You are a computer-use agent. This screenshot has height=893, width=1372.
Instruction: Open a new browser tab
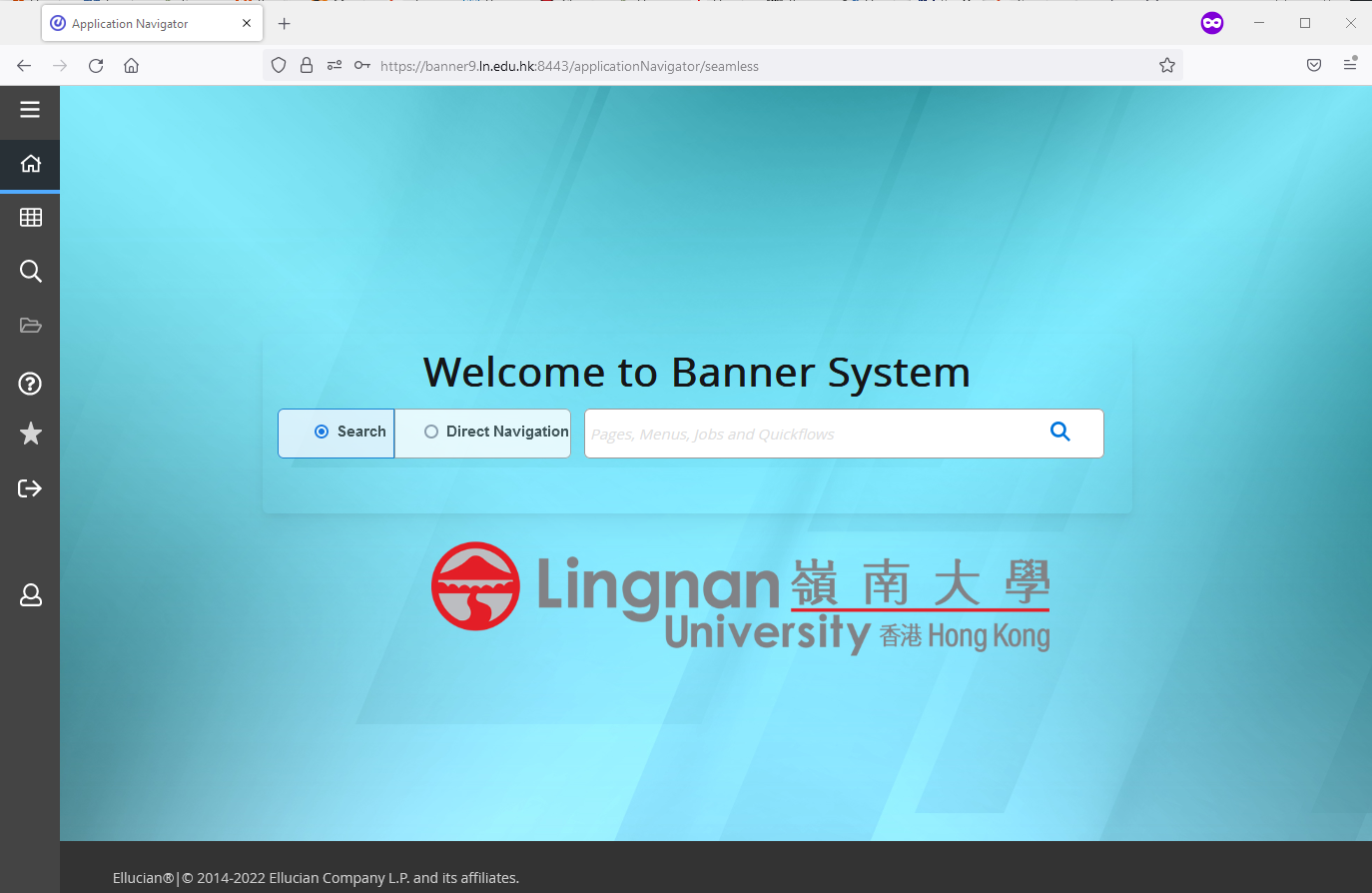tap(285, 23)
